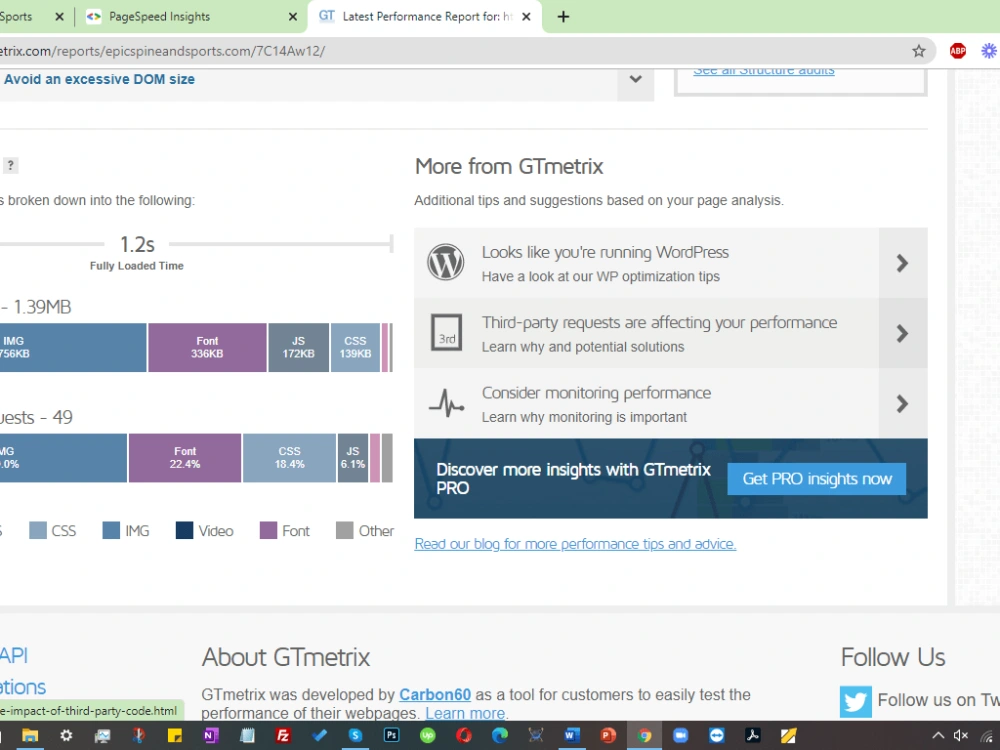Open the AdBlock Plus extension
Viewport: 1000px width, 750px height.
click(x=957, y=51)
